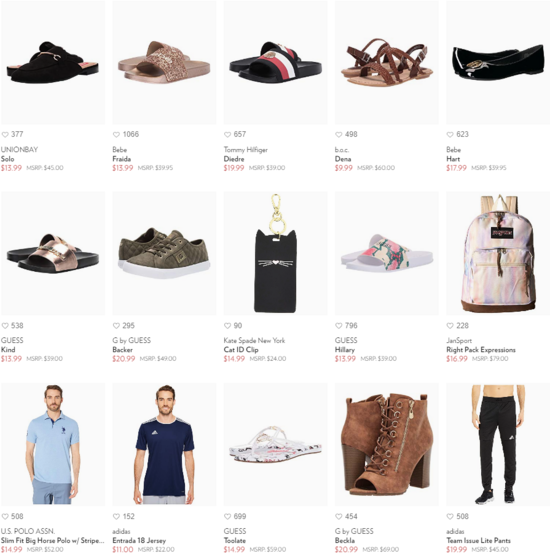Open the Bebe Fraida glitter slide image
This screenshot has width=550, height=554.
click(164, 63)
